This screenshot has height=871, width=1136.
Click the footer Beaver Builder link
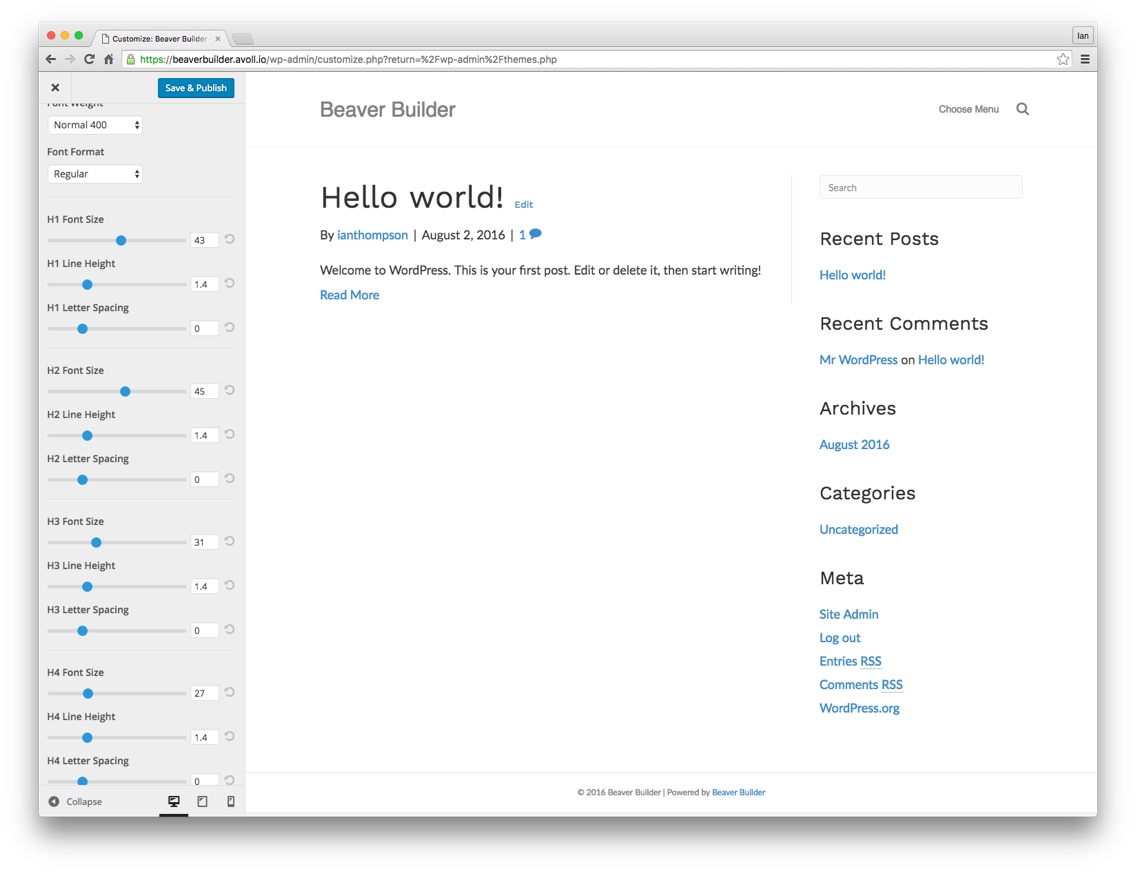(x=738, y=792)
